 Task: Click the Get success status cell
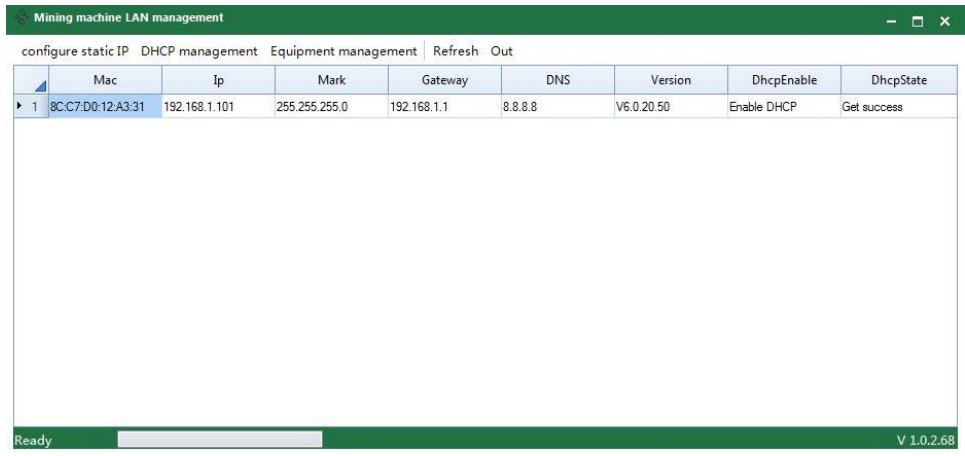tap(896, 106)
